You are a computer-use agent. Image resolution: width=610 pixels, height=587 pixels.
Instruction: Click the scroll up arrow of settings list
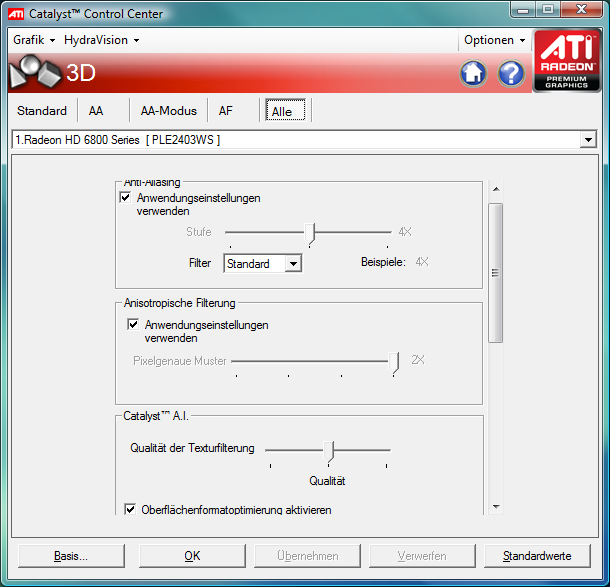pyautogui.click(x=496, y=189)
